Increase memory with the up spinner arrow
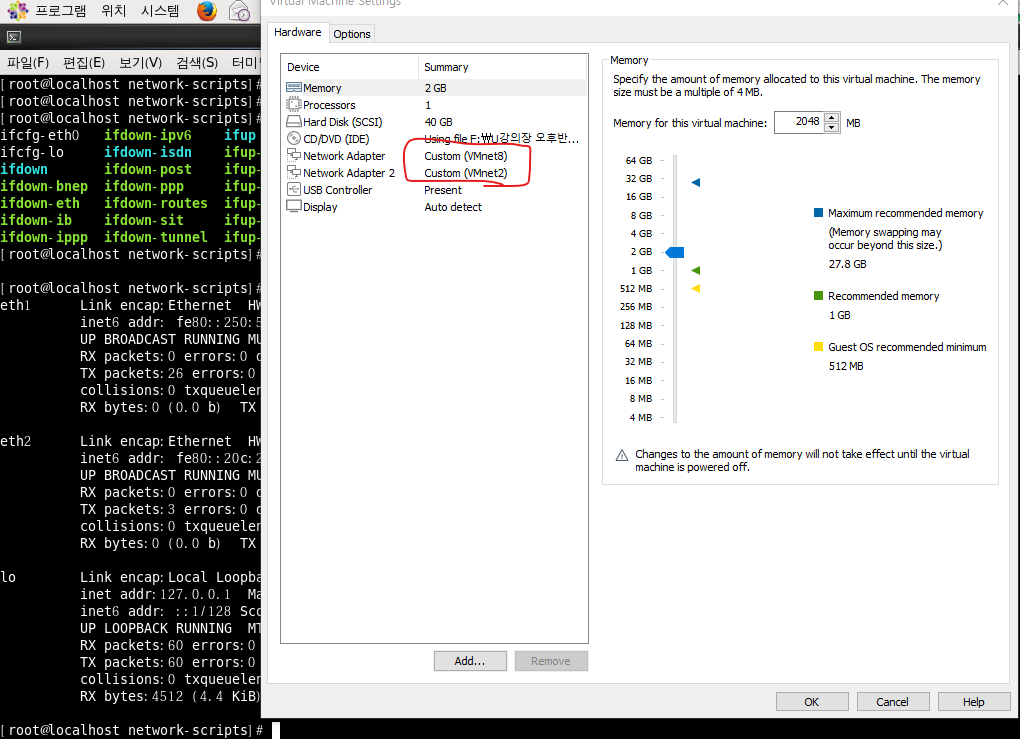This screenshot has width=1020, height=739. 832,118
